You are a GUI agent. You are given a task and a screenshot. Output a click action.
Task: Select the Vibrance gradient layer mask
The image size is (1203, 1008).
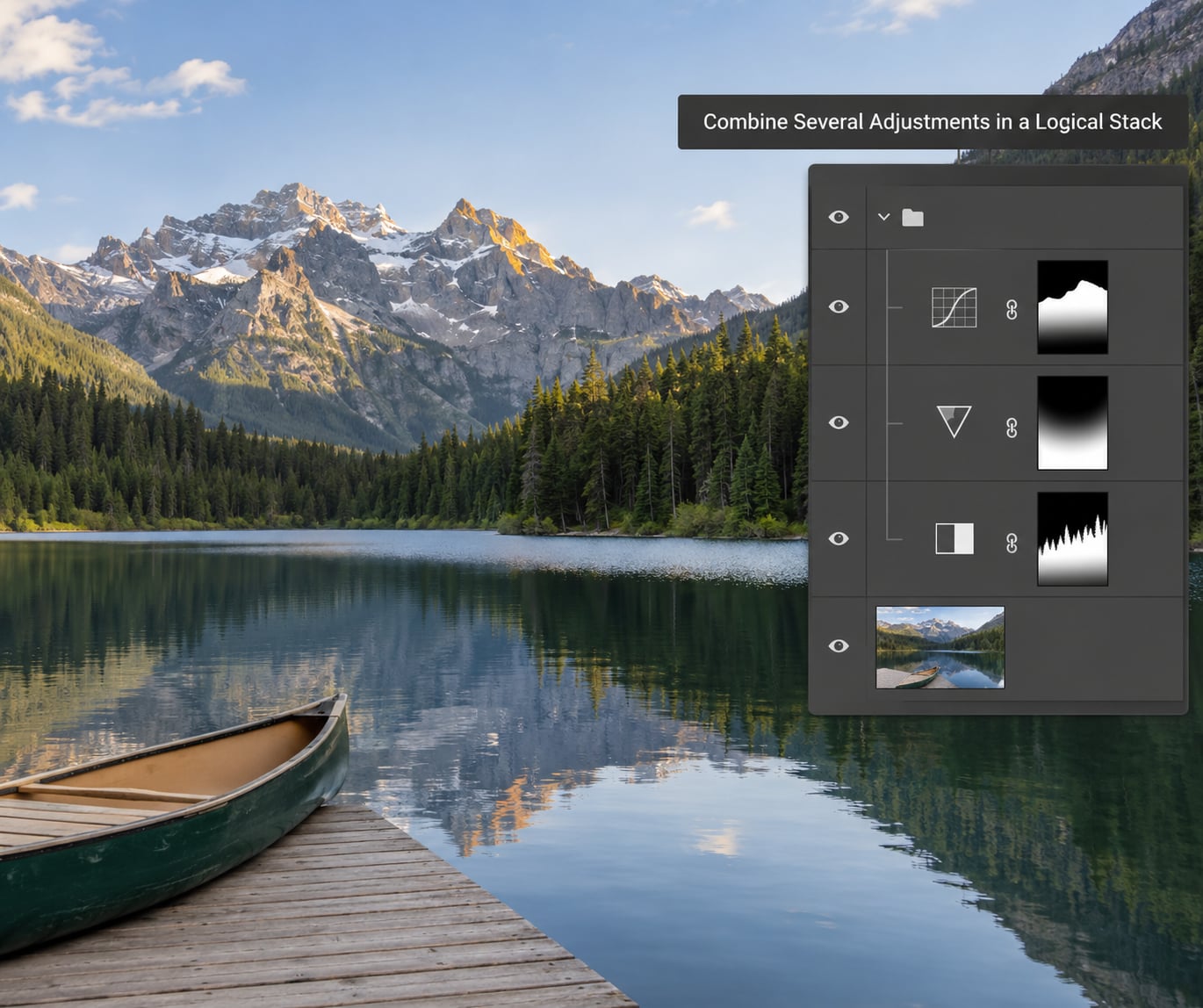1072,423
